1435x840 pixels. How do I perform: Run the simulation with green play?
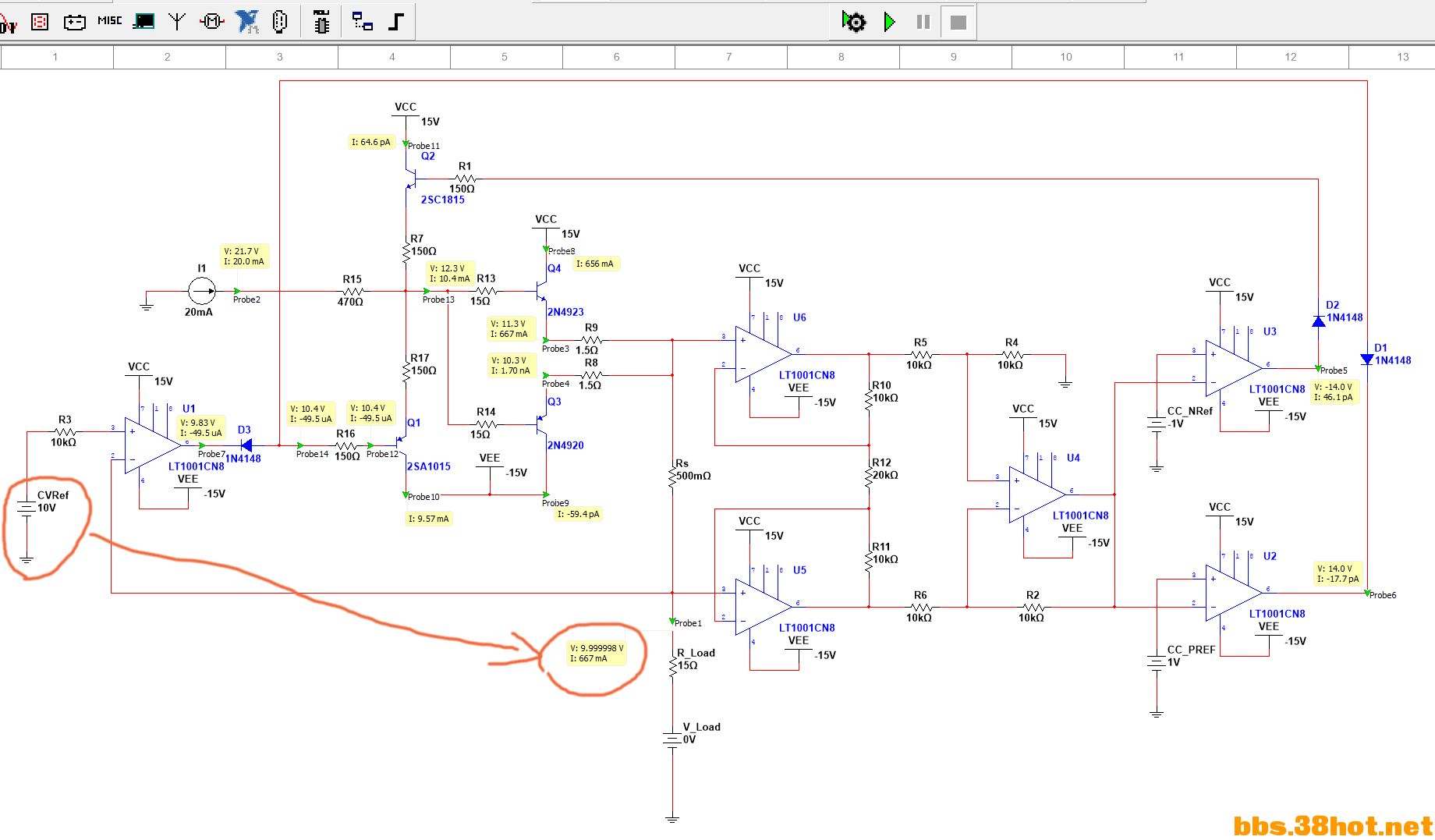click(889, 22)
